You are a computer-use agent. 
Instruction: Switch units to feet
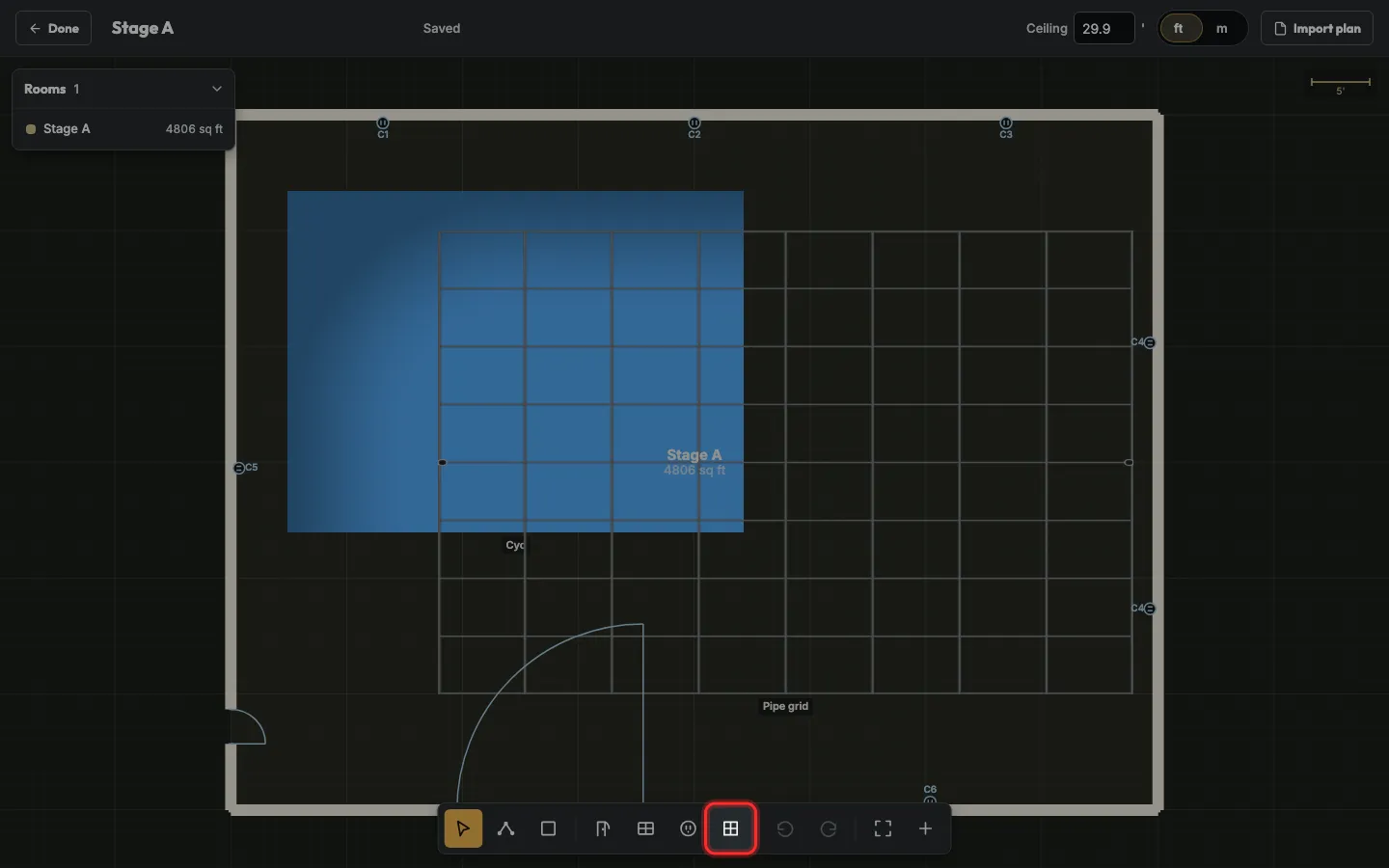1179,29
